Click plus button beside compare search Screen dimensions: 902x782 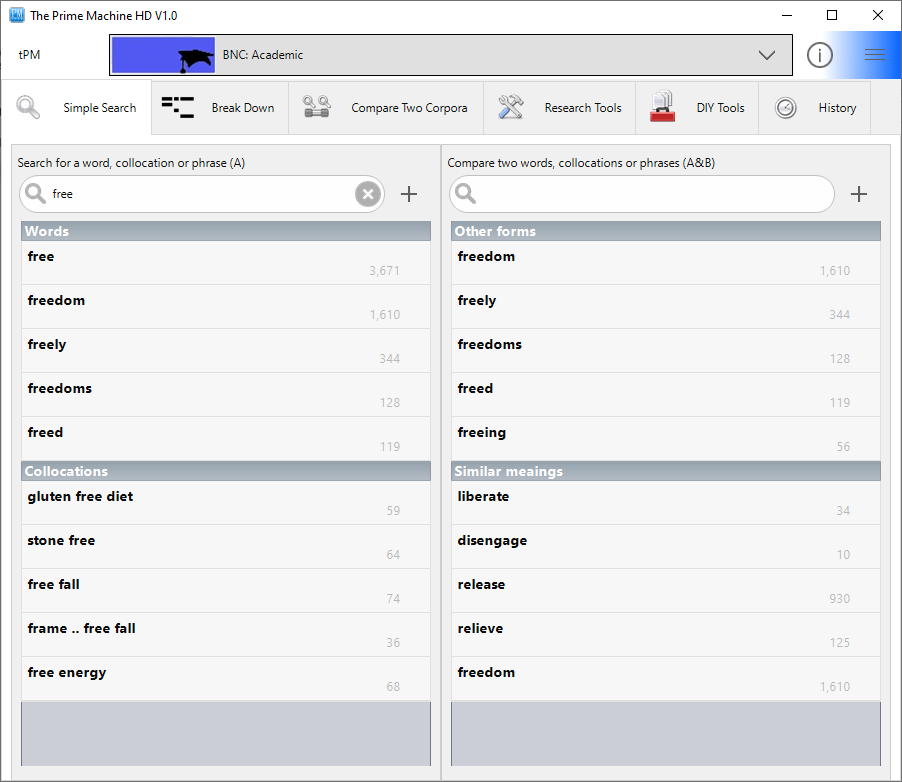click(x=858, y=194)
